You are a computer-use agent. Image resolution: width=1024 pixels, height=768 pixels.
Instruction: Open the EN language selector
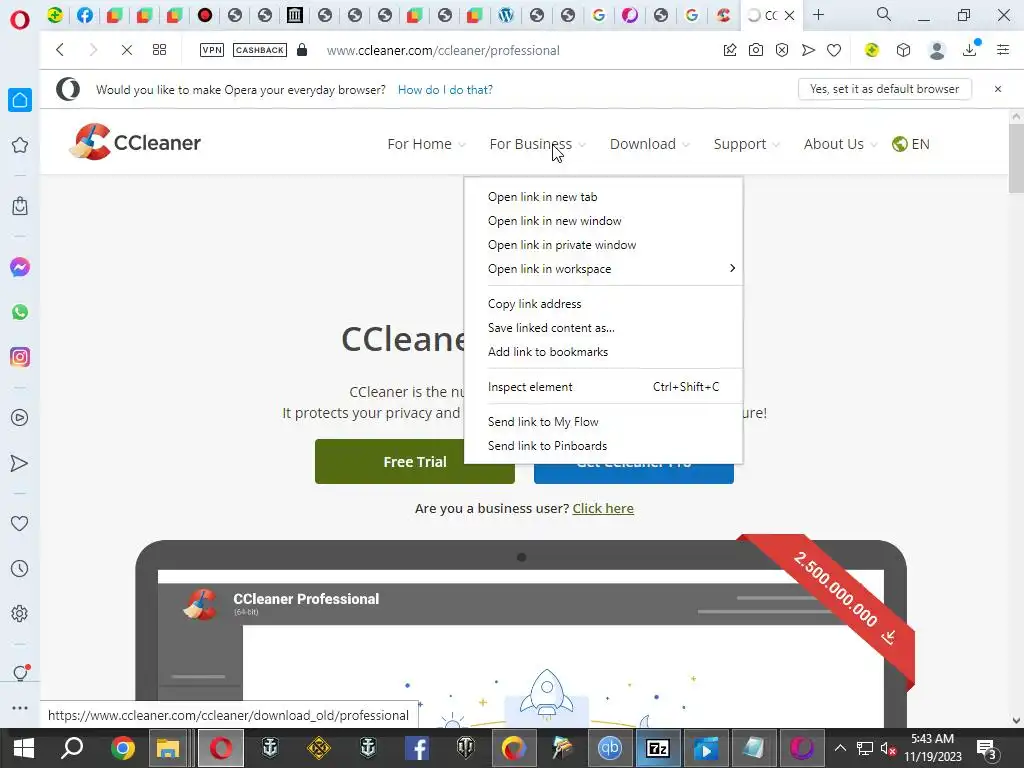point(911,144)
